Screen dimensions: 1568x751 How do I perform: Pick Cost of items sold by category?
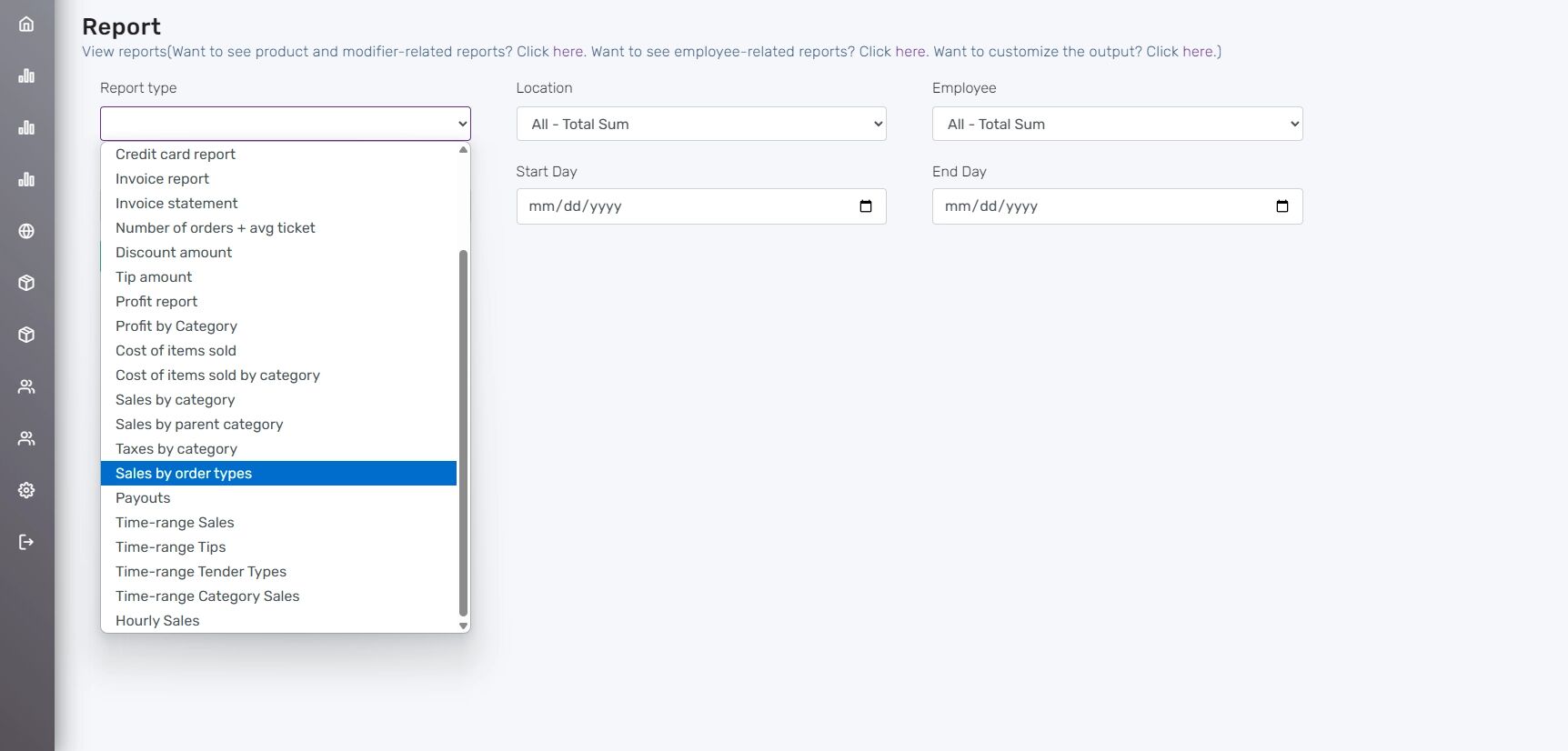tap(278, 375)
